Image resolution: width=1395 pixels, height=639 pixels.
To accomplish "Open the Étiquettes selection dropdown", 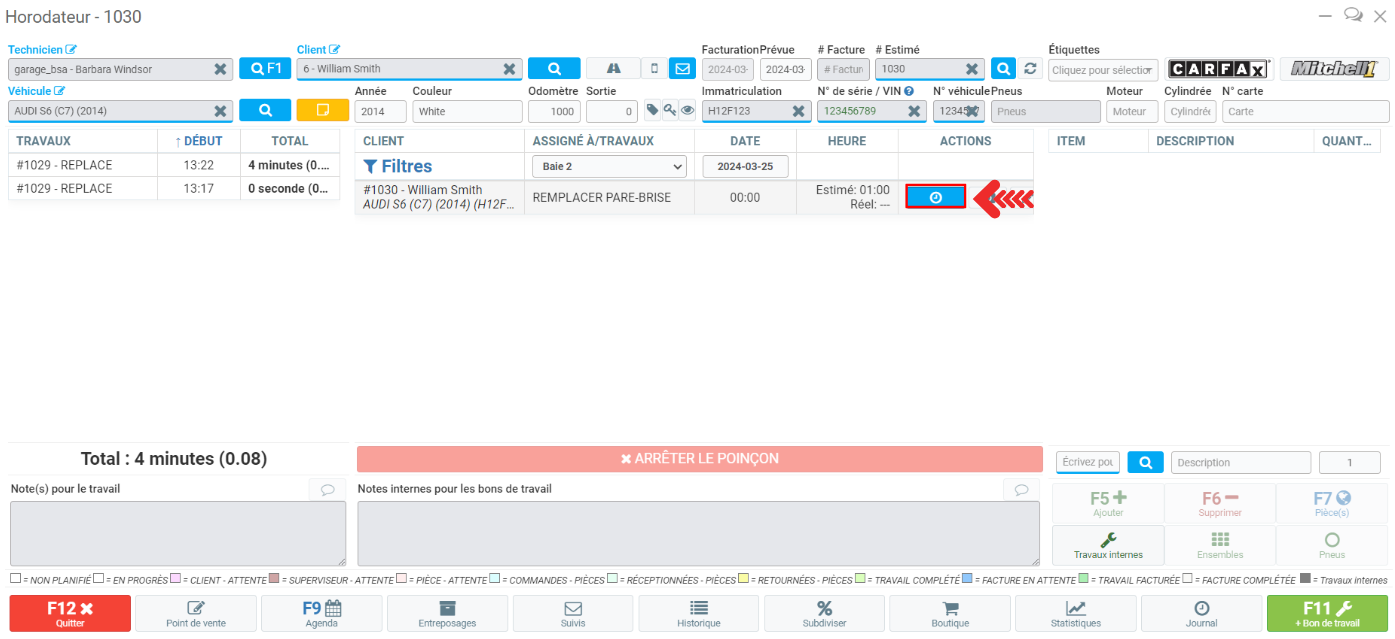I will click(1103, 70).
